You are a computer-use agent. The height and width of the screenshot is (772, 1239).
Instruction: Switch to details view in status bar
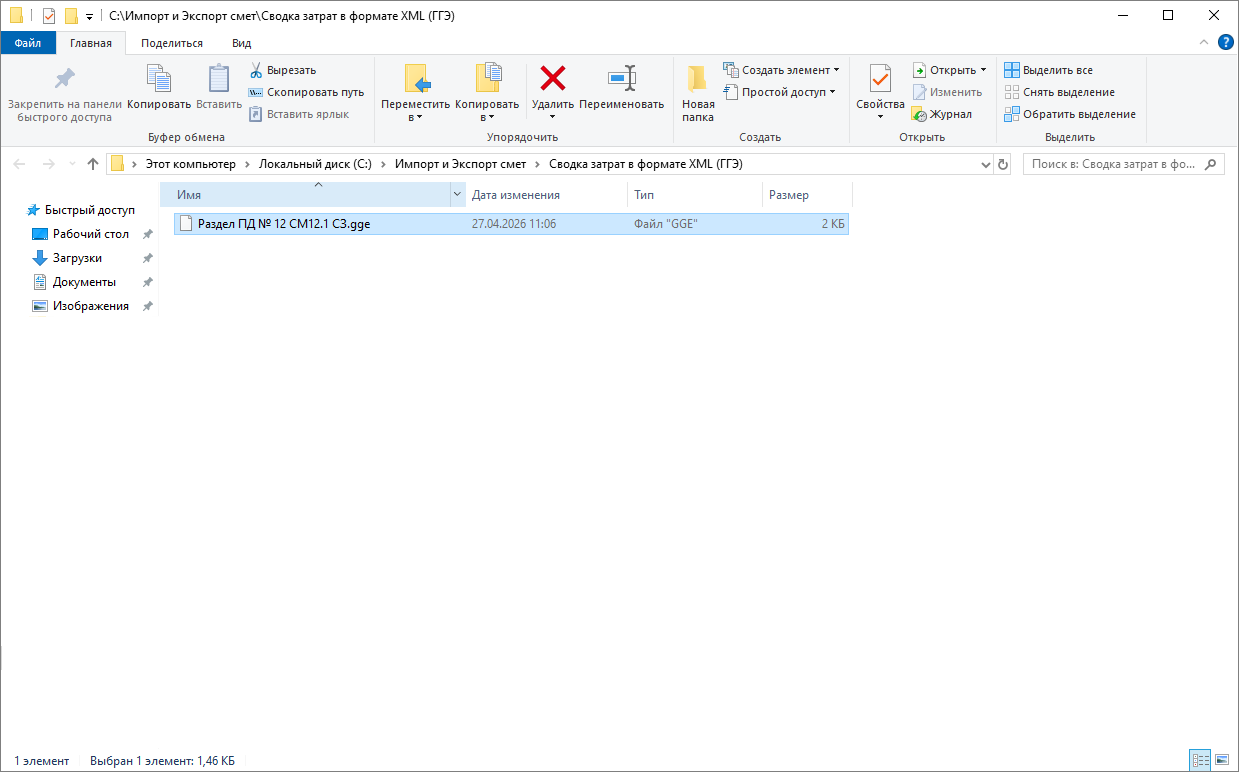point(1200,761)
